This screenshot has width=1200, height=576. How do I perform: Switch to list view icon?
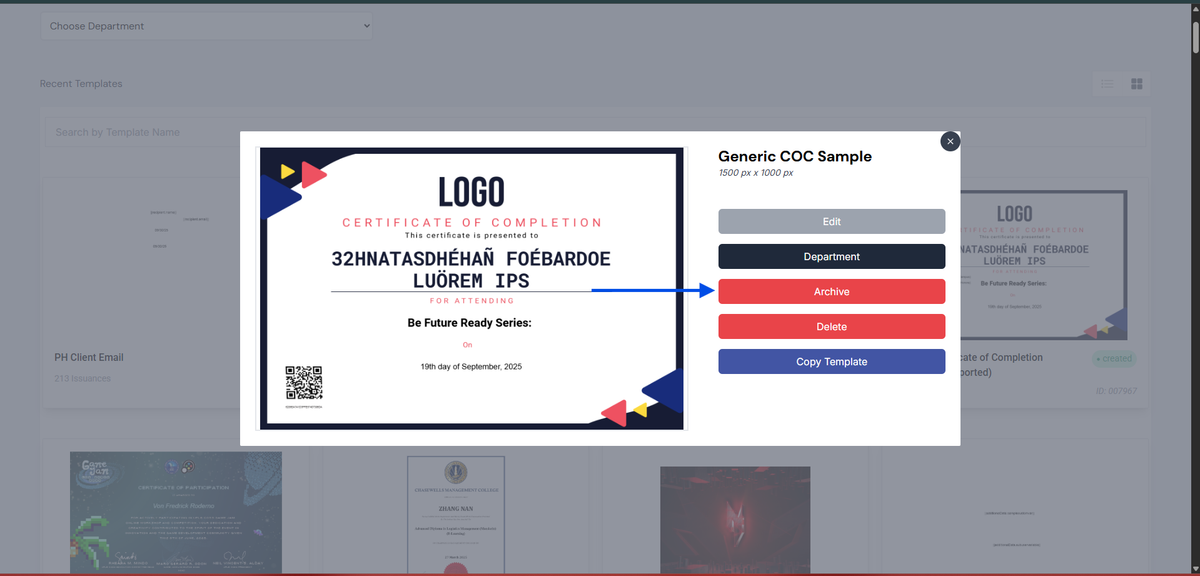tap(1108, 84)
